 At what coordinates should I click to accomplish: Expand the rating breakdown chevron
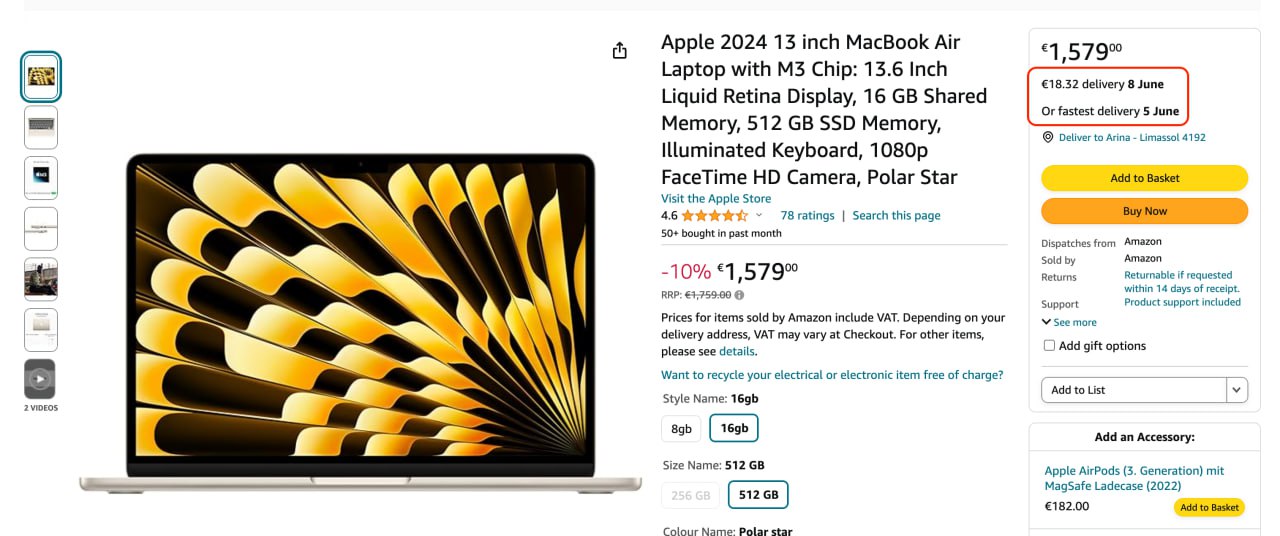759,215
